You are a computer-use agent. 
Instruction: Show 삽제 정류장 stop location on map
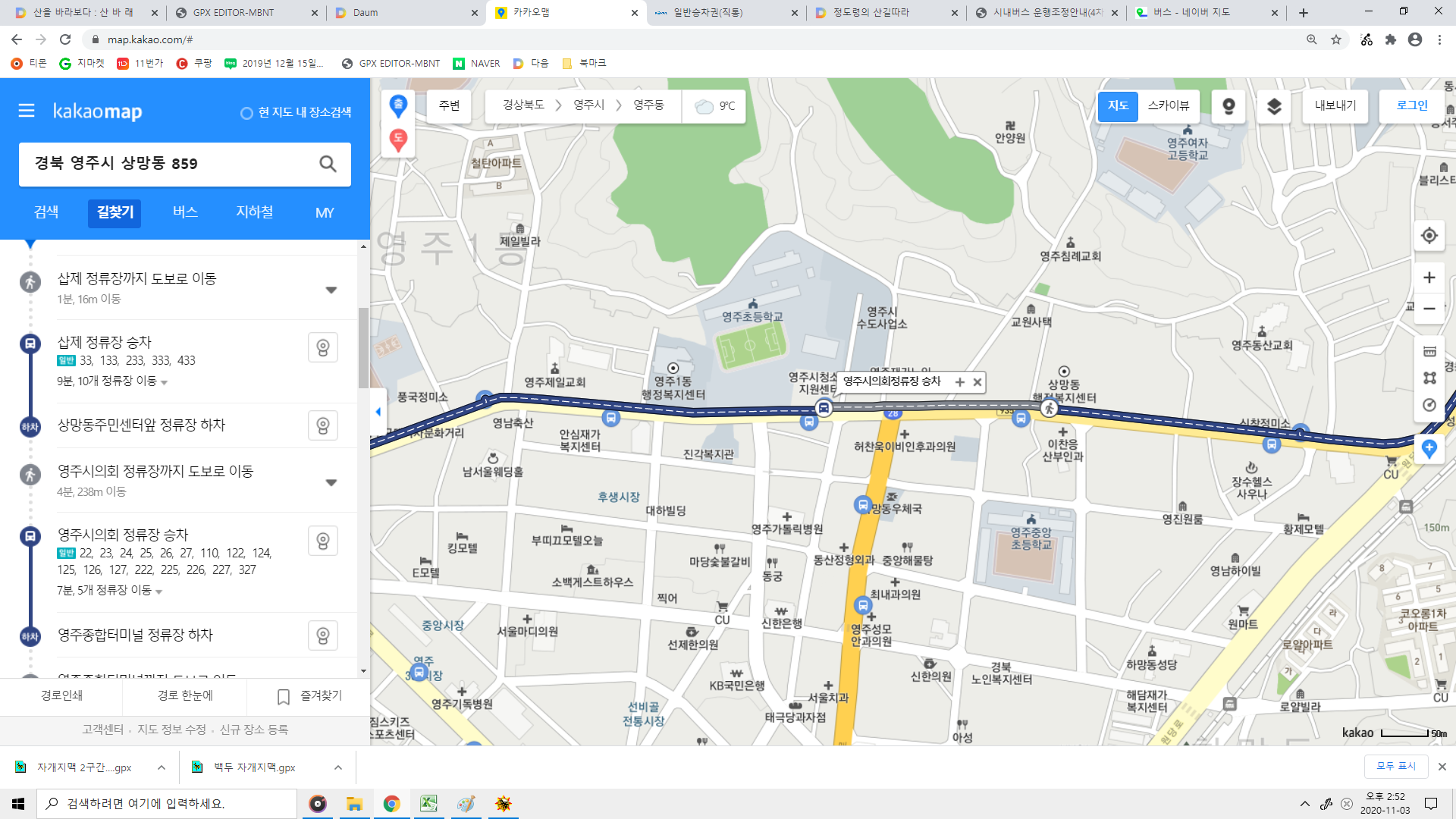(x=323, y=348)
